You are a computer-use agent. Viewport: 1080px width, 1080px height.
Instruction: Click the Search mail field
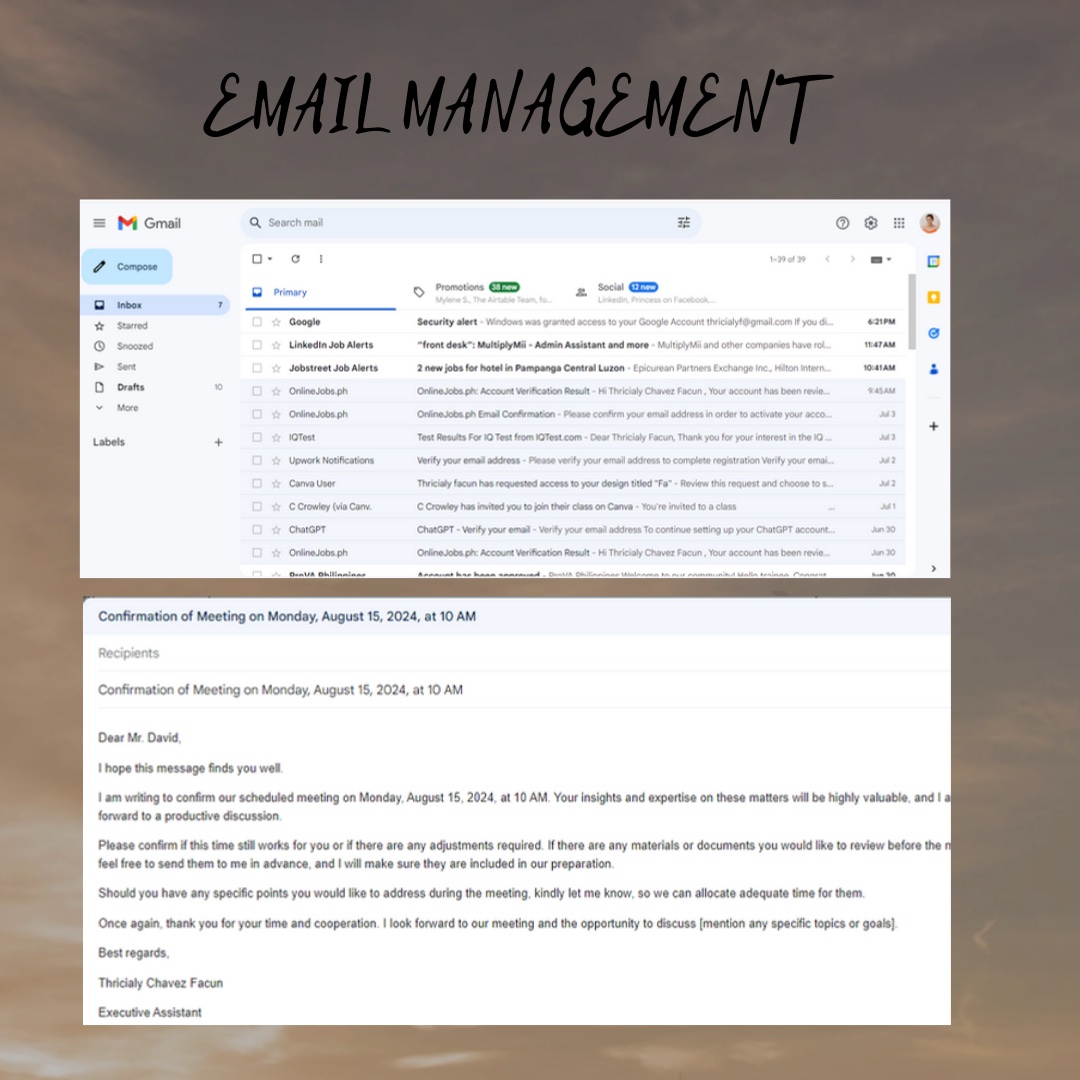point(470,222)
